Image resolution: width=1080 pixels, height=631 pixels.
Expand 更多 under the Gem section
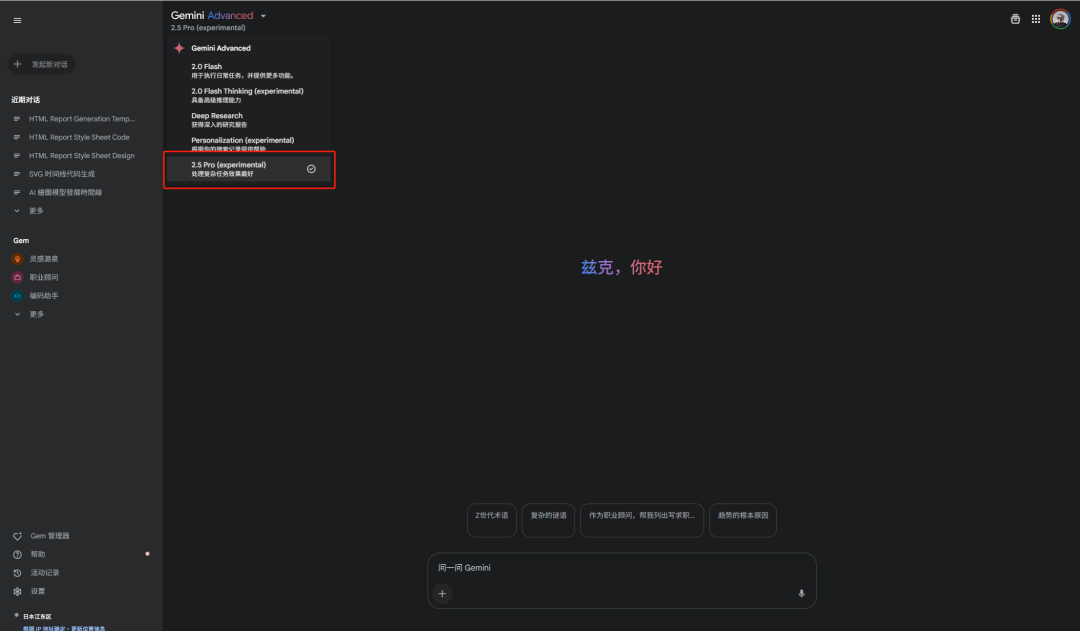click(35, 314)
